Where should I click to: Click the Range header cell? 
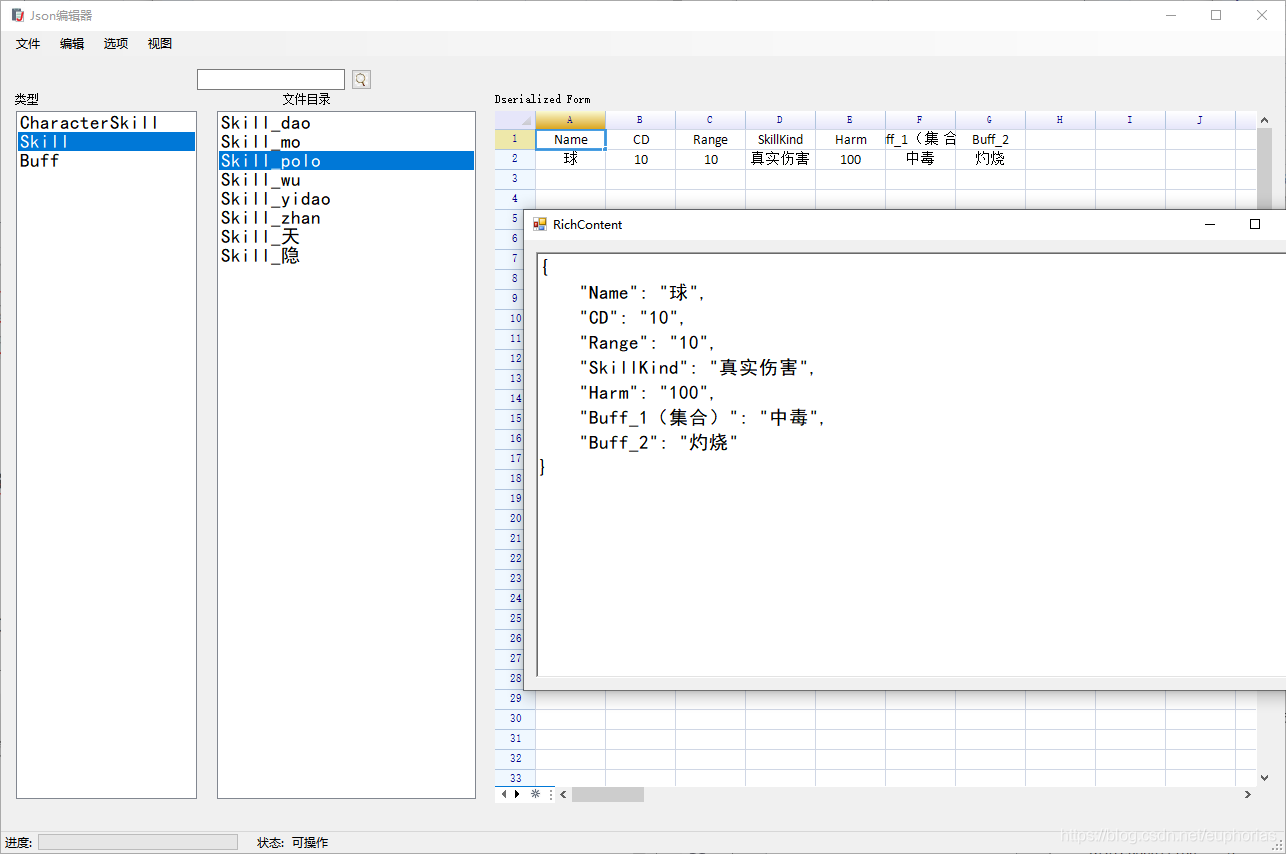710,139
